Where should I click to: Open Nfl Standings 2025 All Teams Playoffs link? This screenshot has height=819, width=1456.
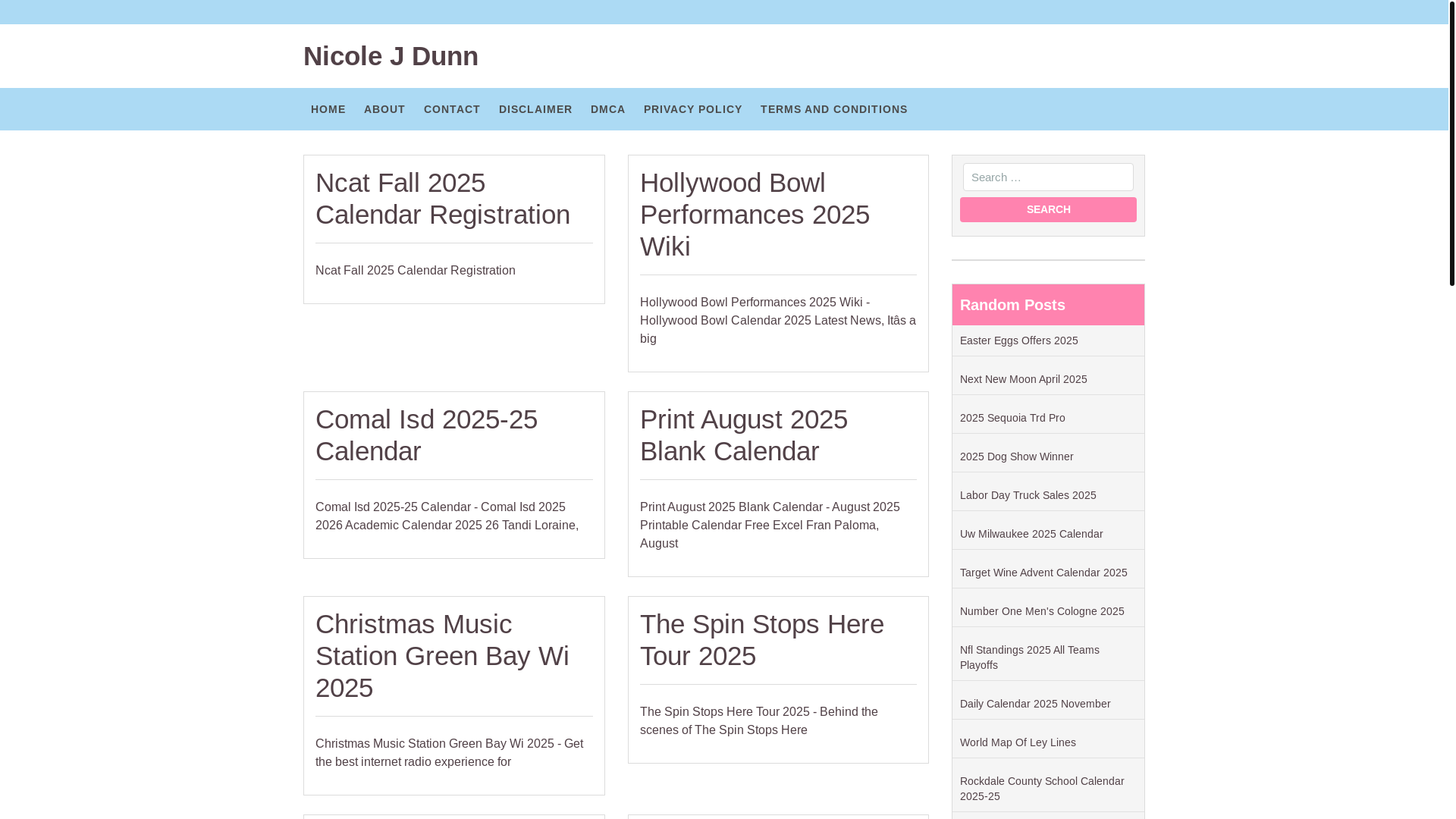tap(1029, 657)
